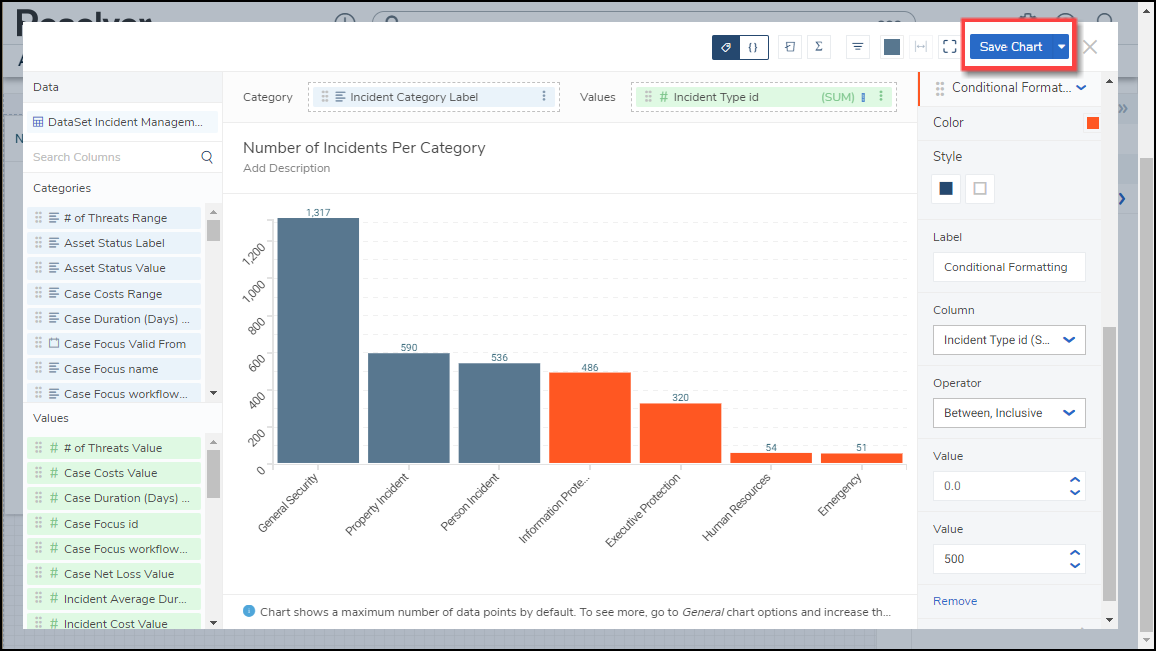Open Incident Type id kebab menu

tap(880, 97)
